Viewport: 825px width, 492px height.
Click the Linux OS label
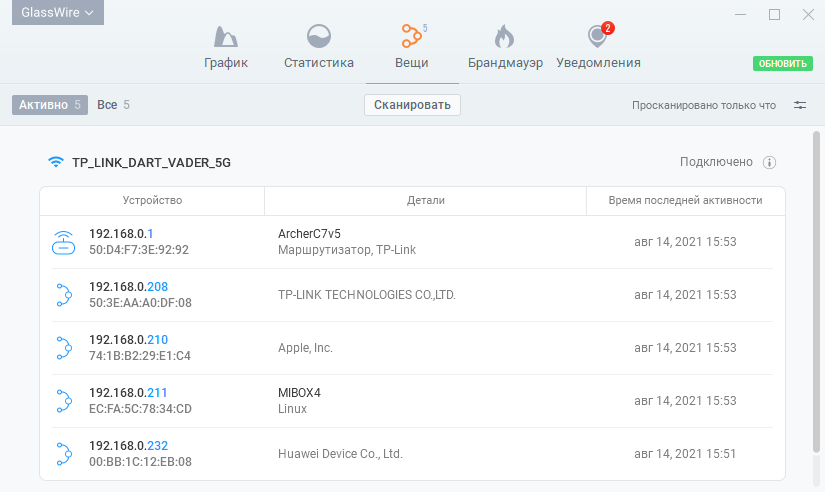pyautogui.click(x=293, y=409)
